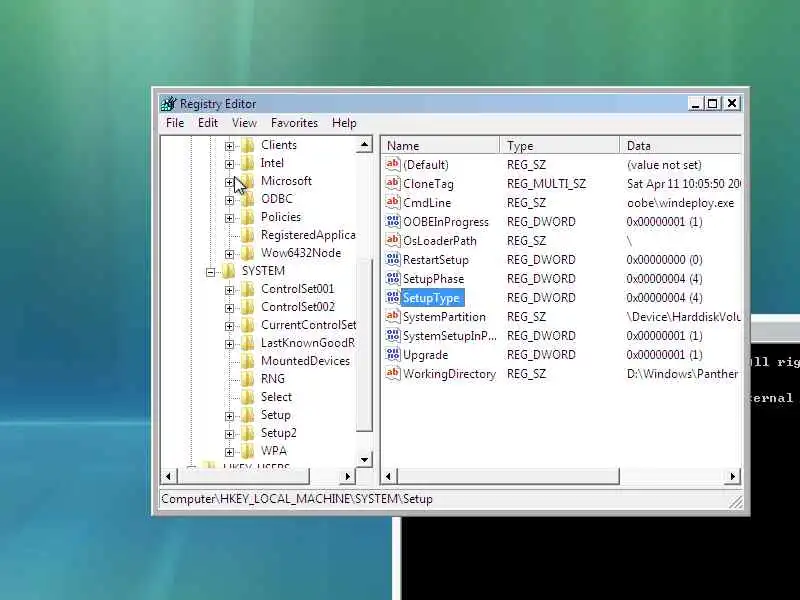Select the WorkingDirectory value name
The width and height of the screenshot is (800, 600).
[x=449, y=373]
